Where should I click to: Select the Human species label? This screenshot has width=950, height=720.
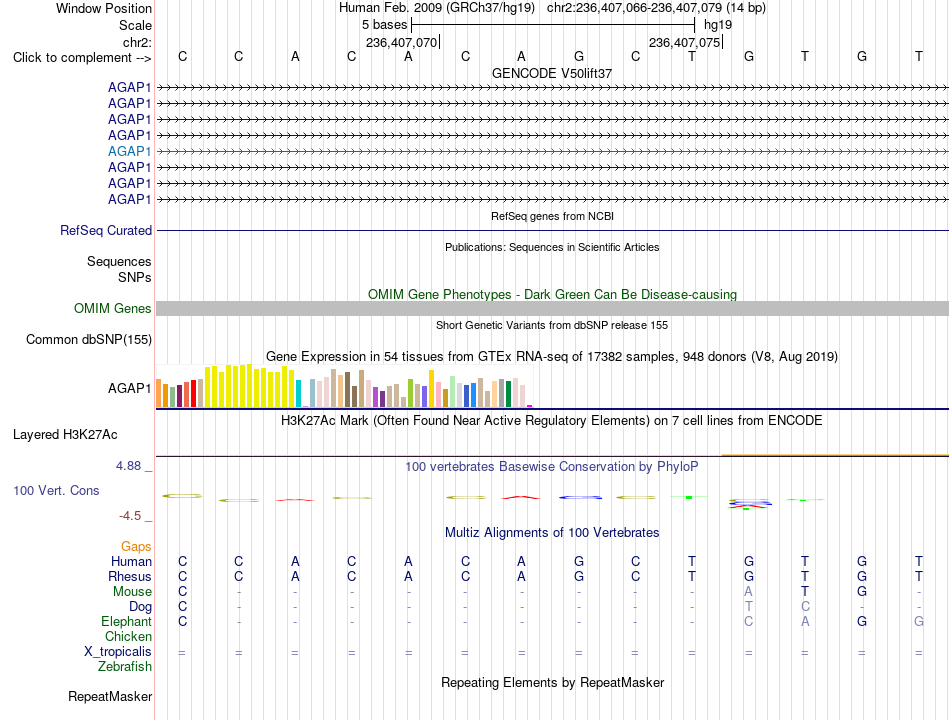point(131,561)
